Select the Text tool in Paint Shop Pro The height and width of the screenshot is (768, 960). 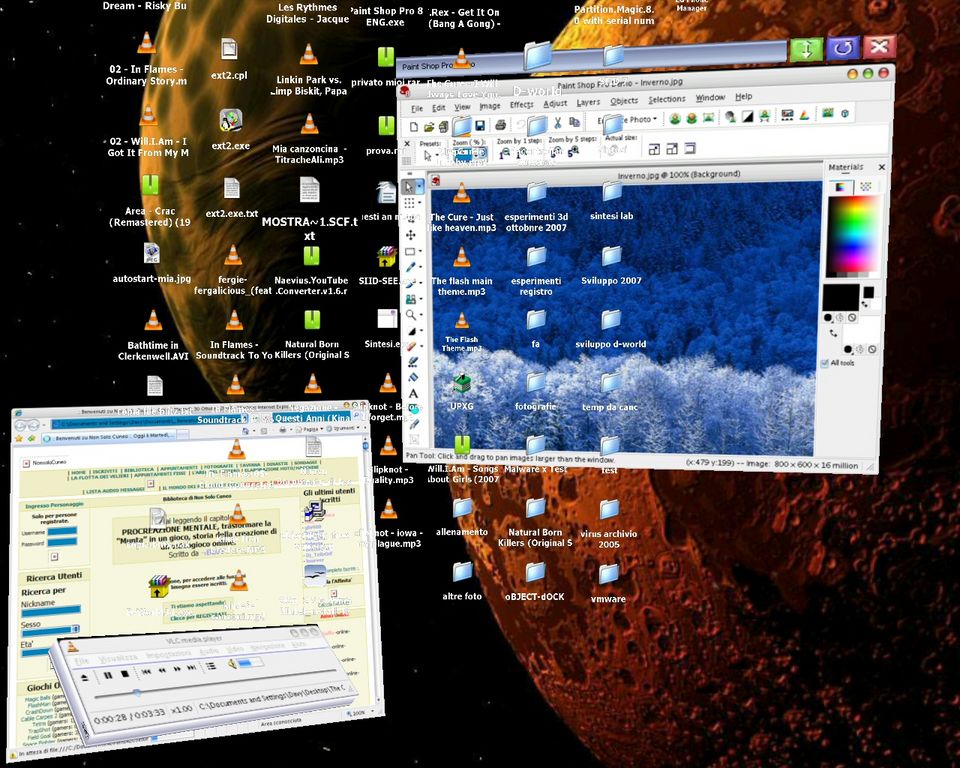[413, 393]
